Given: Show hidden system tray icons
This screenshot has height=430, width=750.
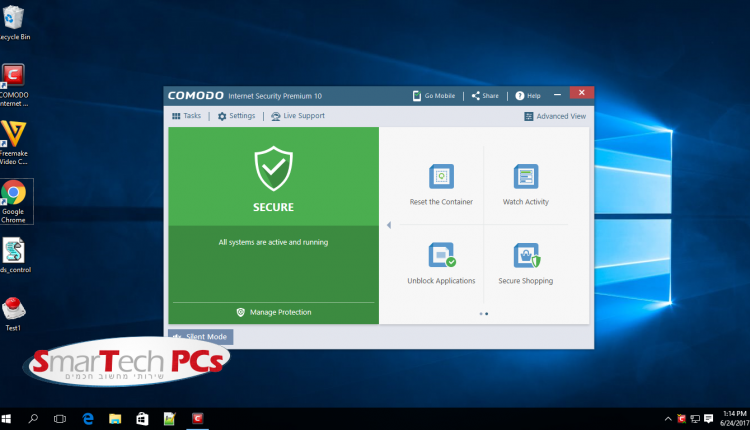Looking at the screenshot, I should point(668,419).
